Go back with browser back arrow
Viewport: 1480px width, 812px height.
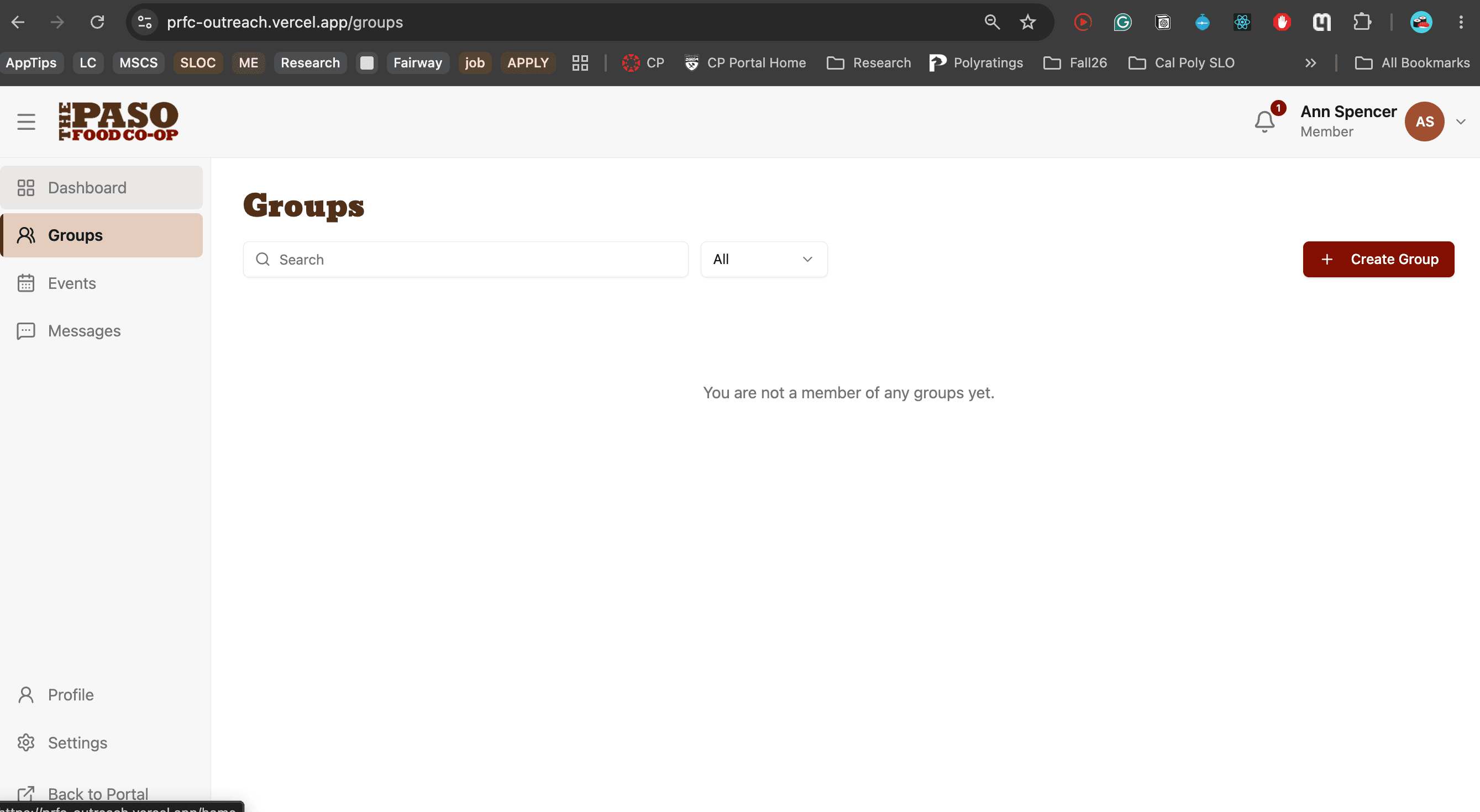pos(18,23)
